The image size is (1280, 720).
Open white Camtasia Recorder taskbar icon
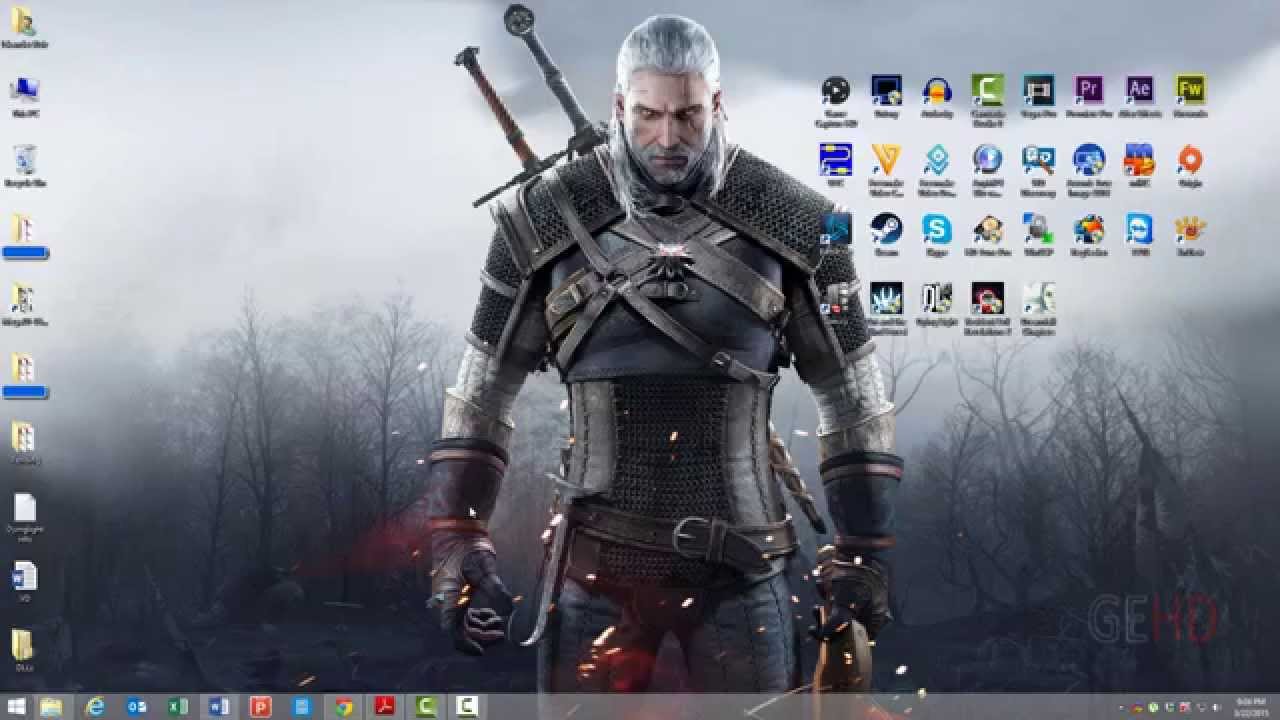click(467, 707)
